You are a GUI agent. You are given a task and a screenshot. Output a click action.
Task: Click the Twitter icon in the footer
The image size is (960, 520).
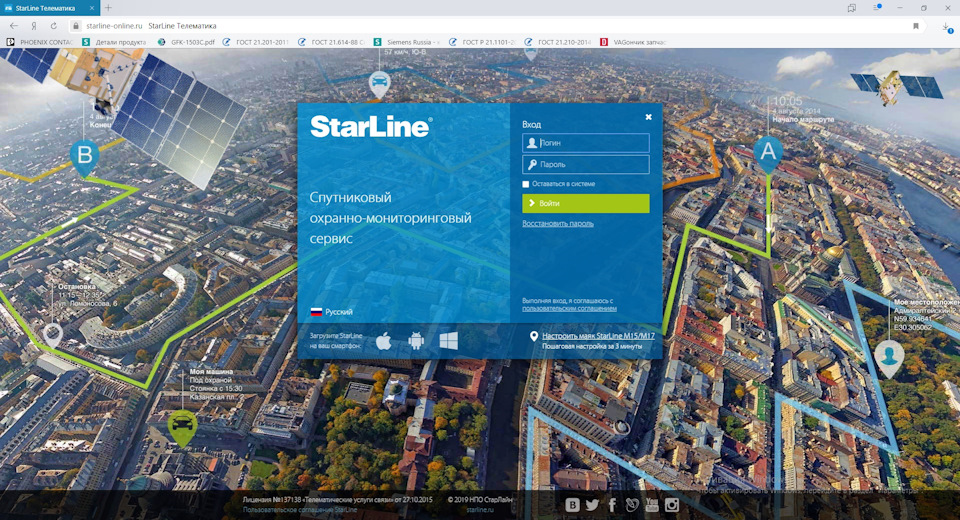click(592, 505)
